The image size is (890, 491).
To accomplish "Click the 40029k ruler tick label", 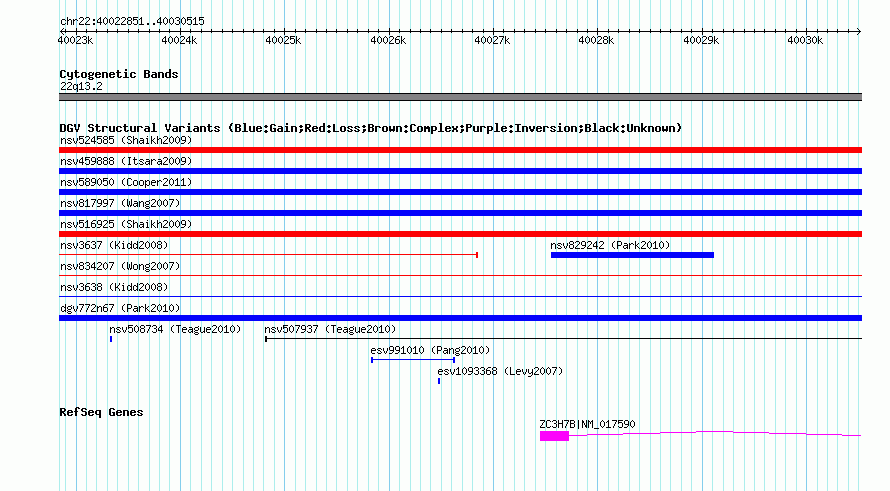I will (x=701, y=40).
